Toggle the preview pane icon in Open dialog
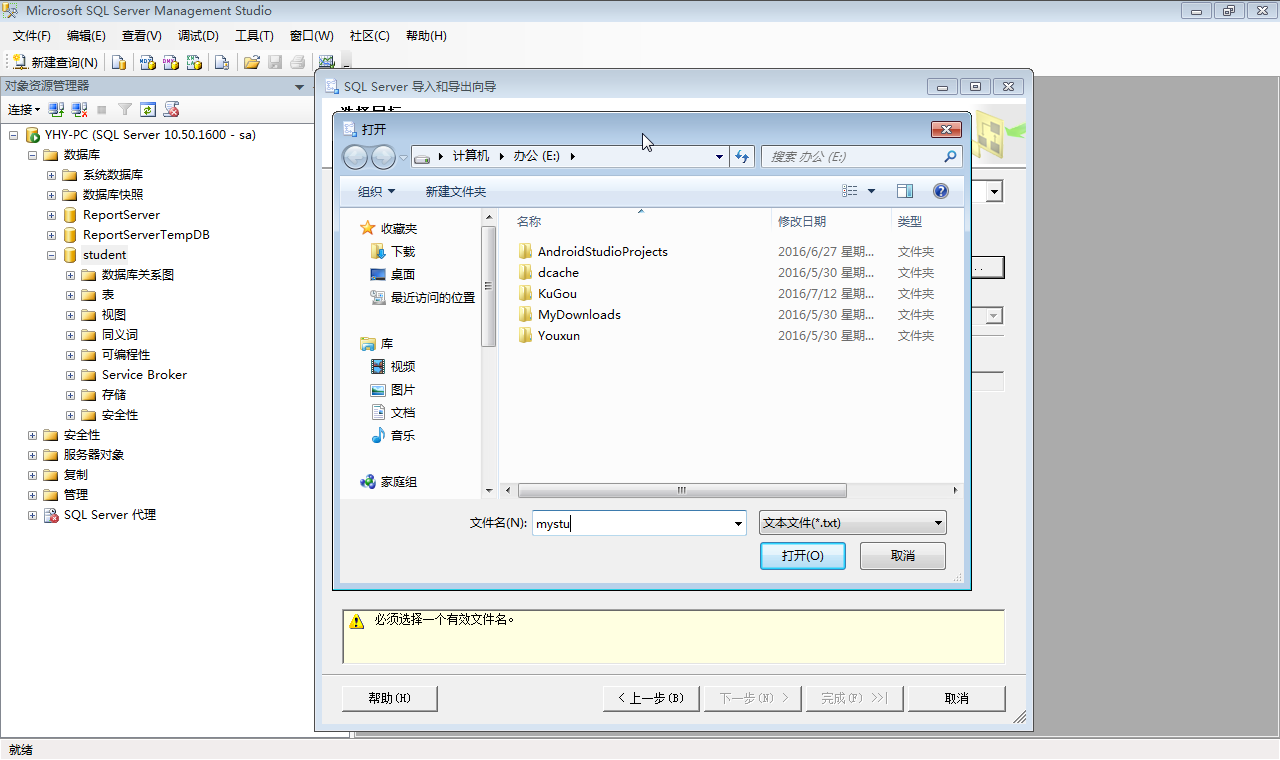The width and height of the screenshot is (1280, 760). pyautogui.click(x=905, y=191)
